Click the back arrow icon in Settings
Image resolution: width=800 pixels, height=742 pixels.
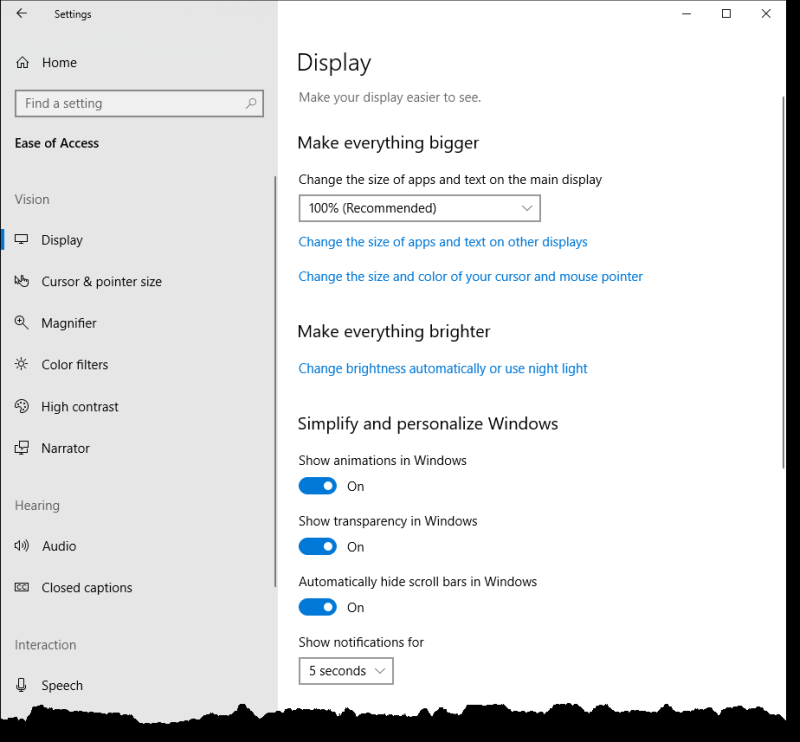21,14
